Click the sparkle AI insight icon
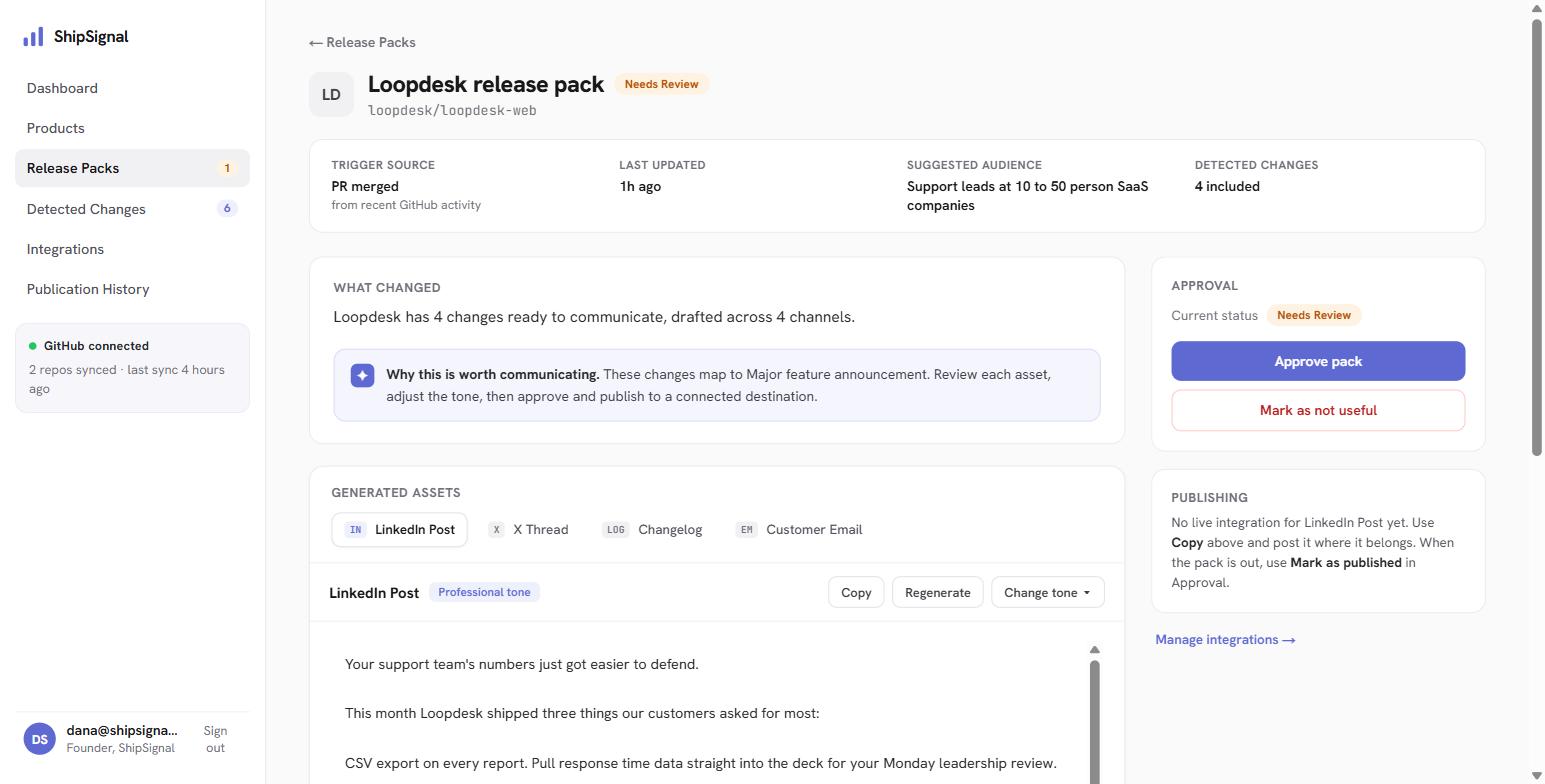Viewport: 1545px width, 784px height. [x=363, y=375]
